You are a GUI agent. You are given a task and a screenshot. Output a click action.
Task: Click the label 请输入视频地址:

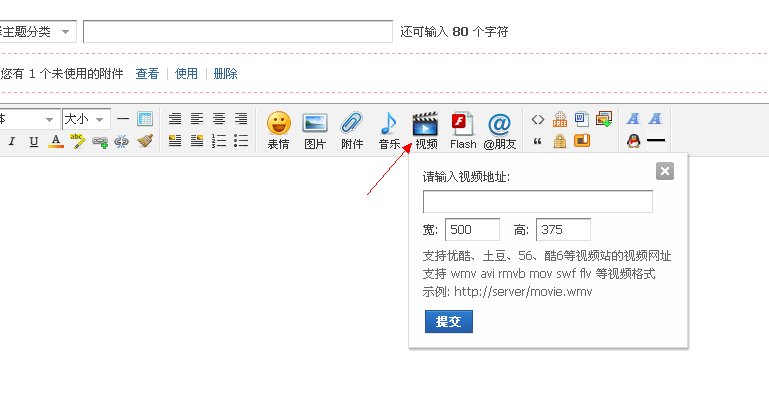pos(466,177)
